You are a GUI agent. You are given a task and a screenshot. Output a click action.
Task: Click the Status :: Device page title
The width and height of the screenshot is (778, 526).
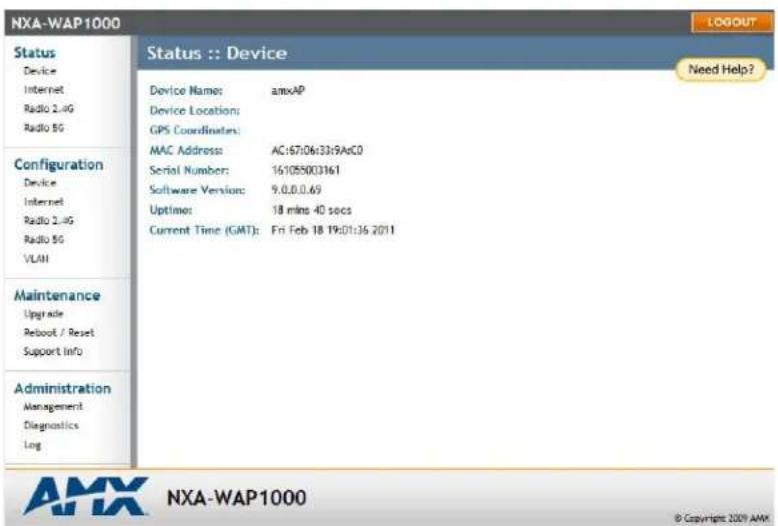point(217,53)
